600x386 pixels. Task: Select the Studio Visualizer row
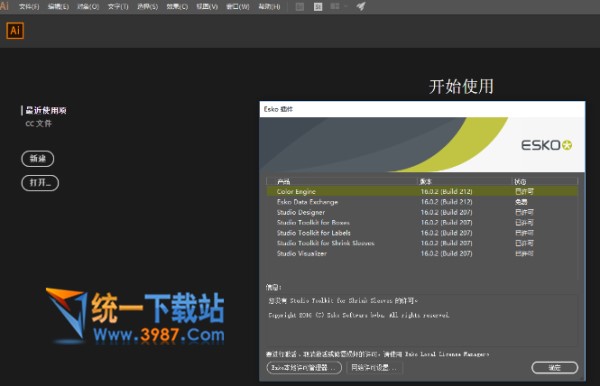[x=422, y=253]
